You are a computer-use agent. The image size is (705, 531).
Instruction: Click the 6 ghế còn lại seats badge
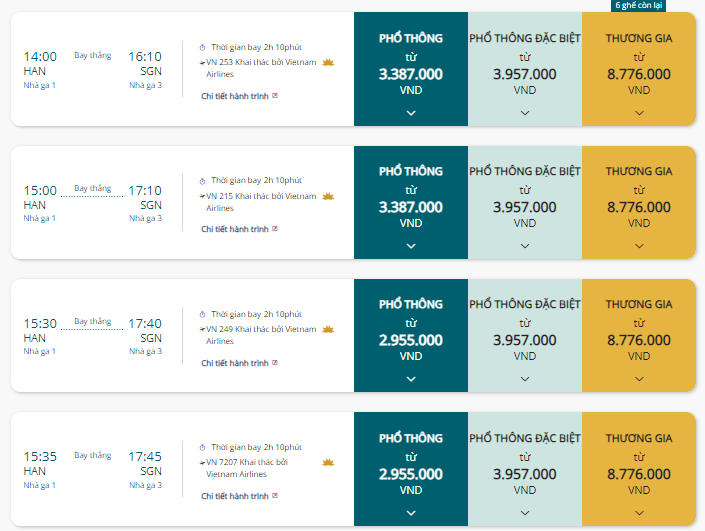coord(638,5)
